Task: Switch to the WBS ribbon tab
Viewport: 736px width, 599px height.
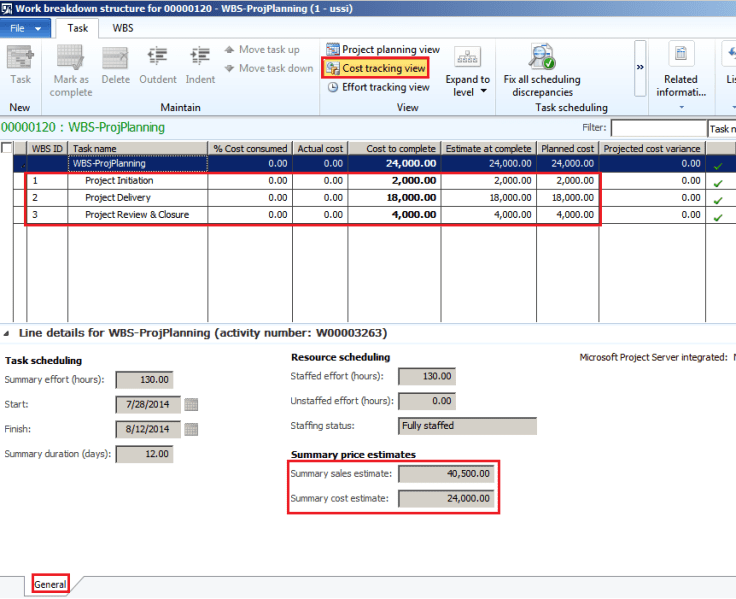Action: [x=123, y=28]
